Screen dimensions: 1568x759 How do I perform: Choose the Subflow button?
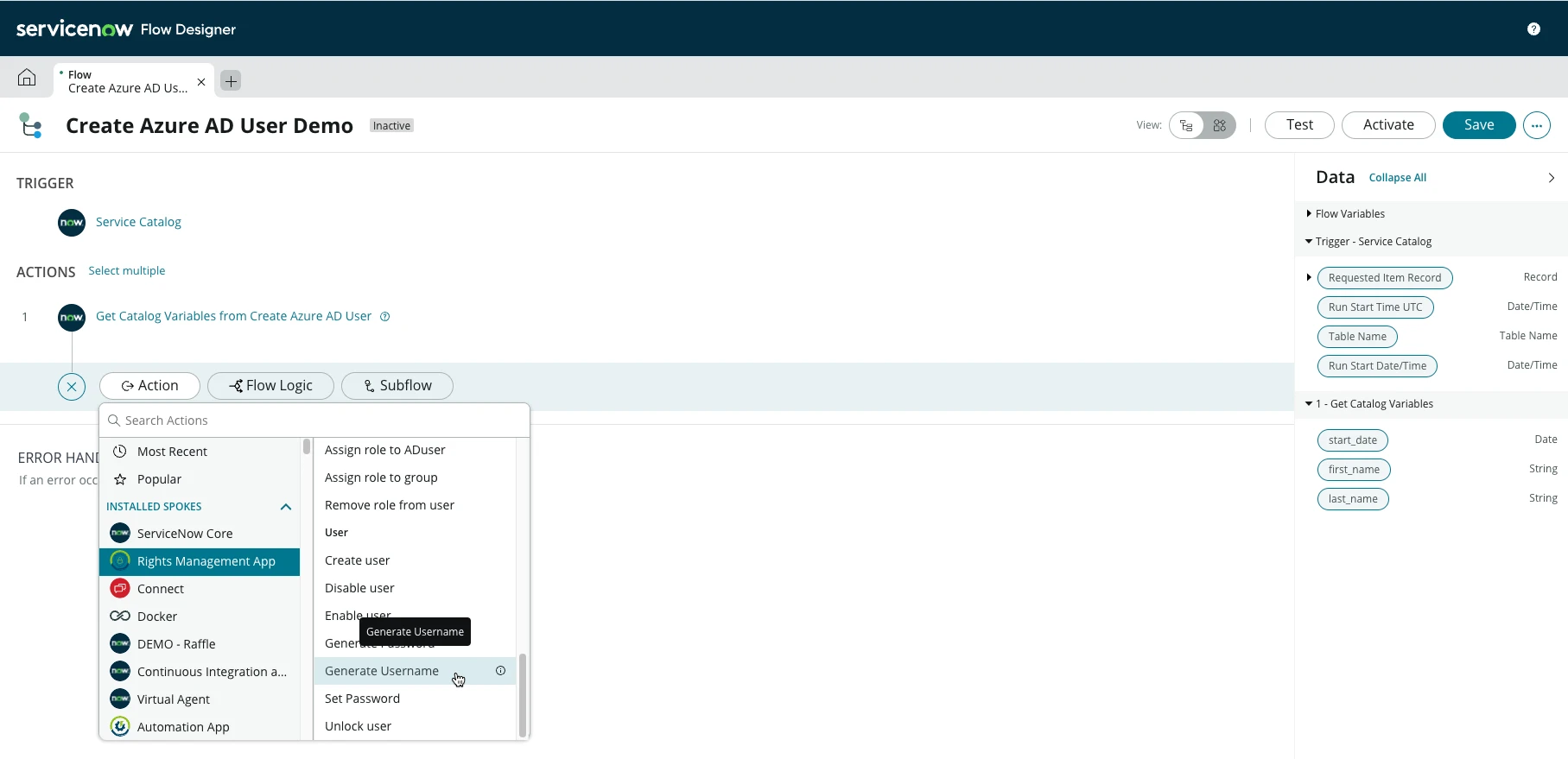(397, 386)
